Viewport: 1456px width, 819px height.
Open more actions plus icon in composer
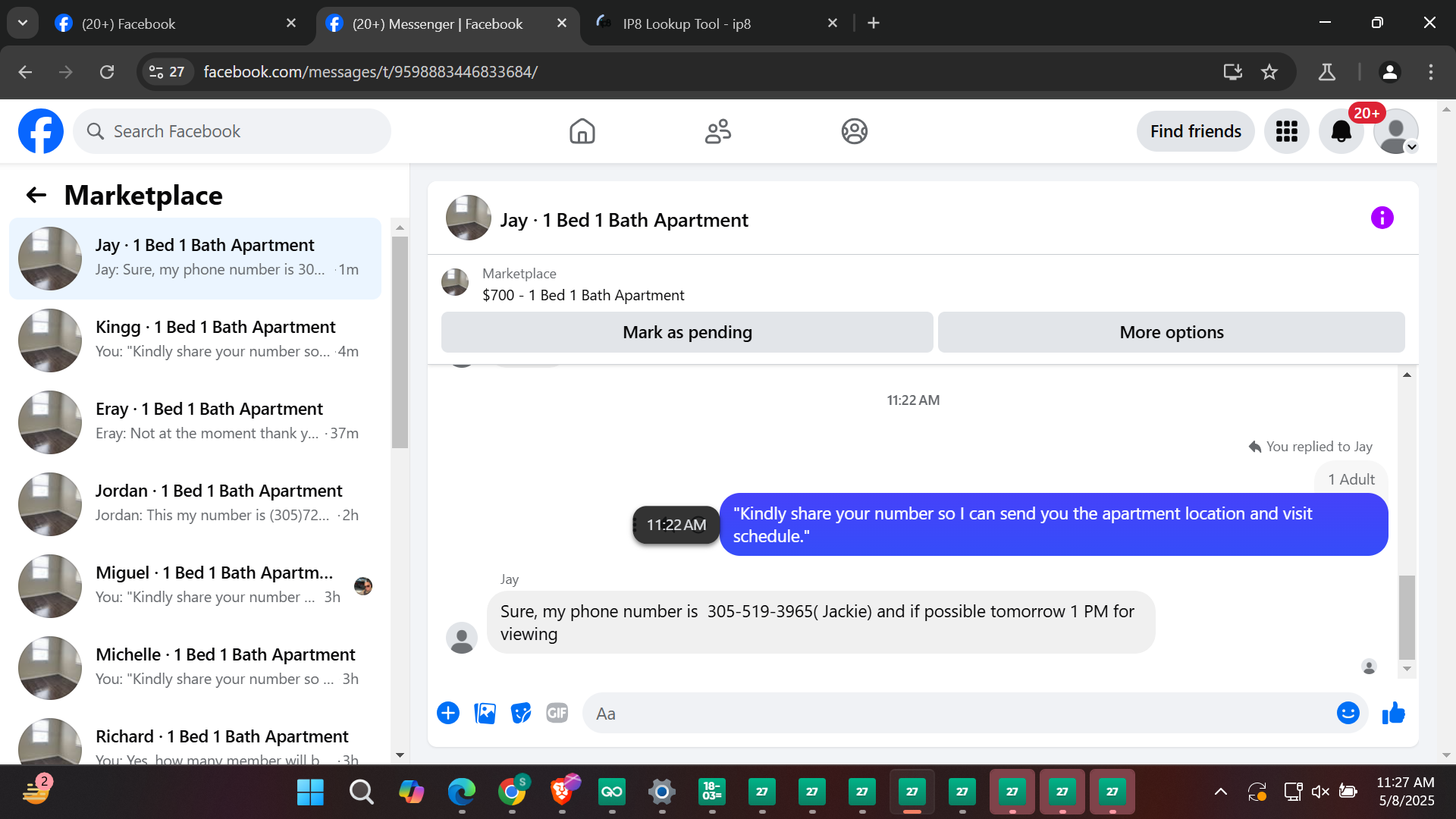(448, 713)
